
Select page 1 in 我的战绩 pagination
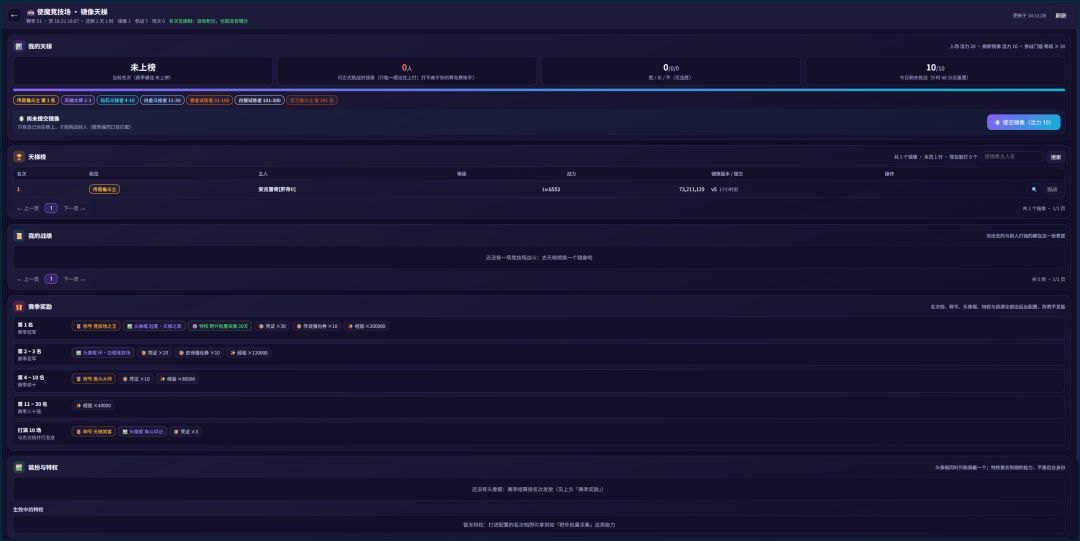tap(51, 279)
